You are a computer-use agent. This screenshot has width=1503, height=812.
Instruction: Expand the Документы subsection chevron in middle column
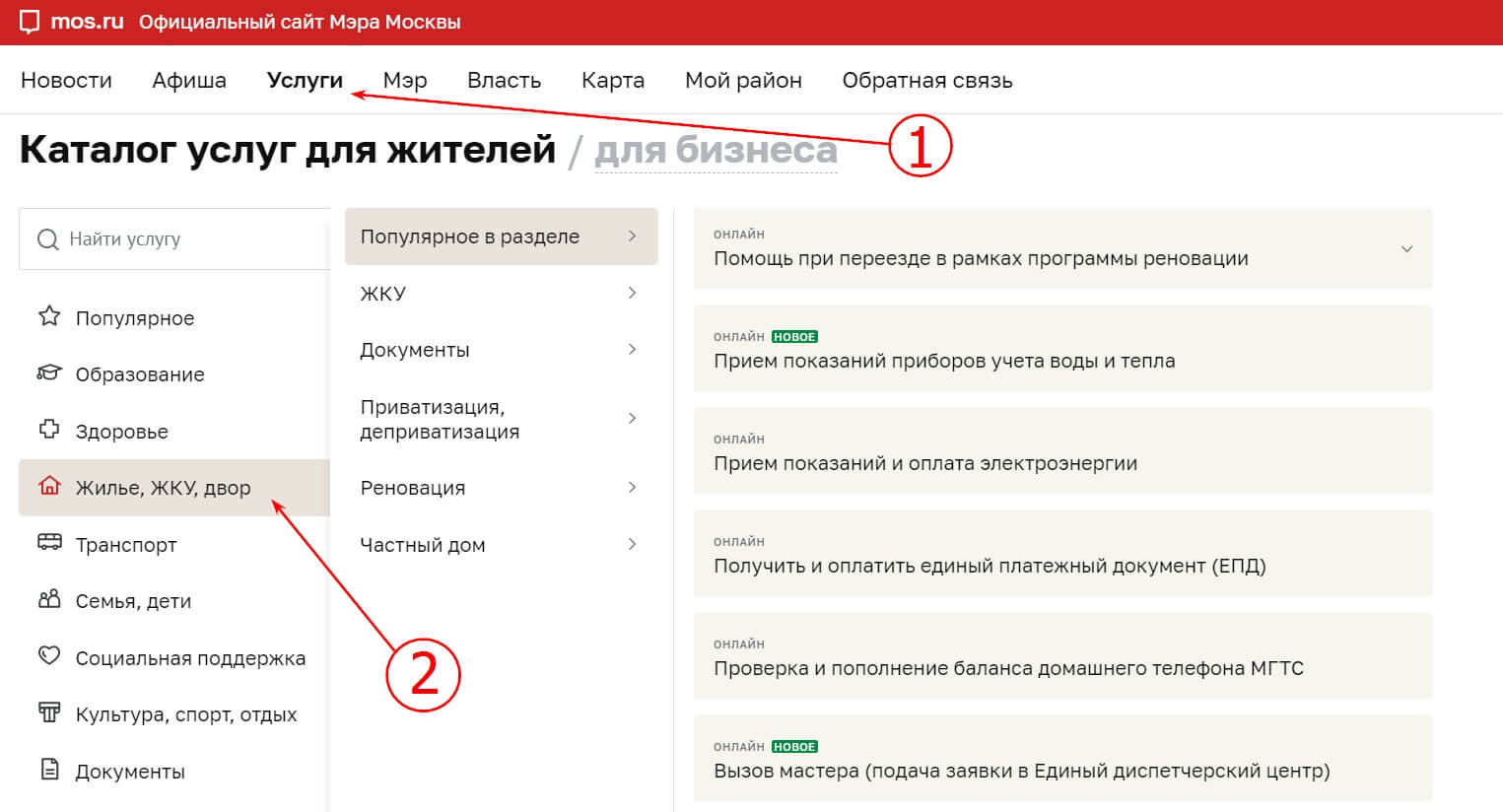click(632, 350)
